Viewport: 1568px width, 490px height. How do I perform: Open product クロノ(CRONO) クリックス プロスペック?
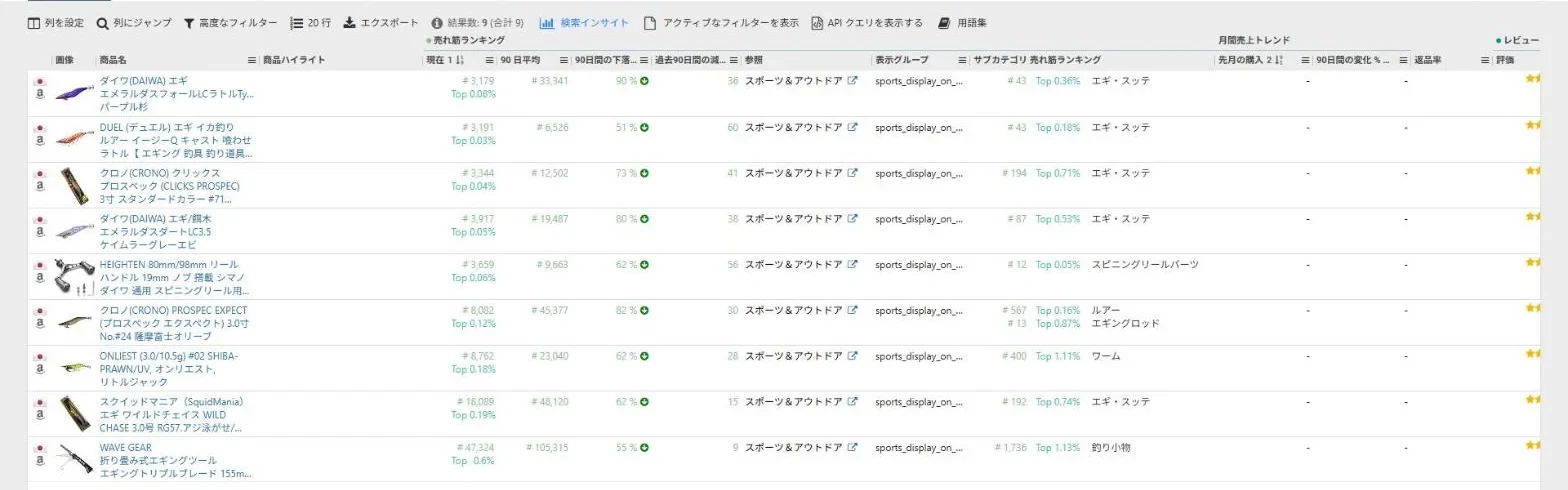coord(172,185)
